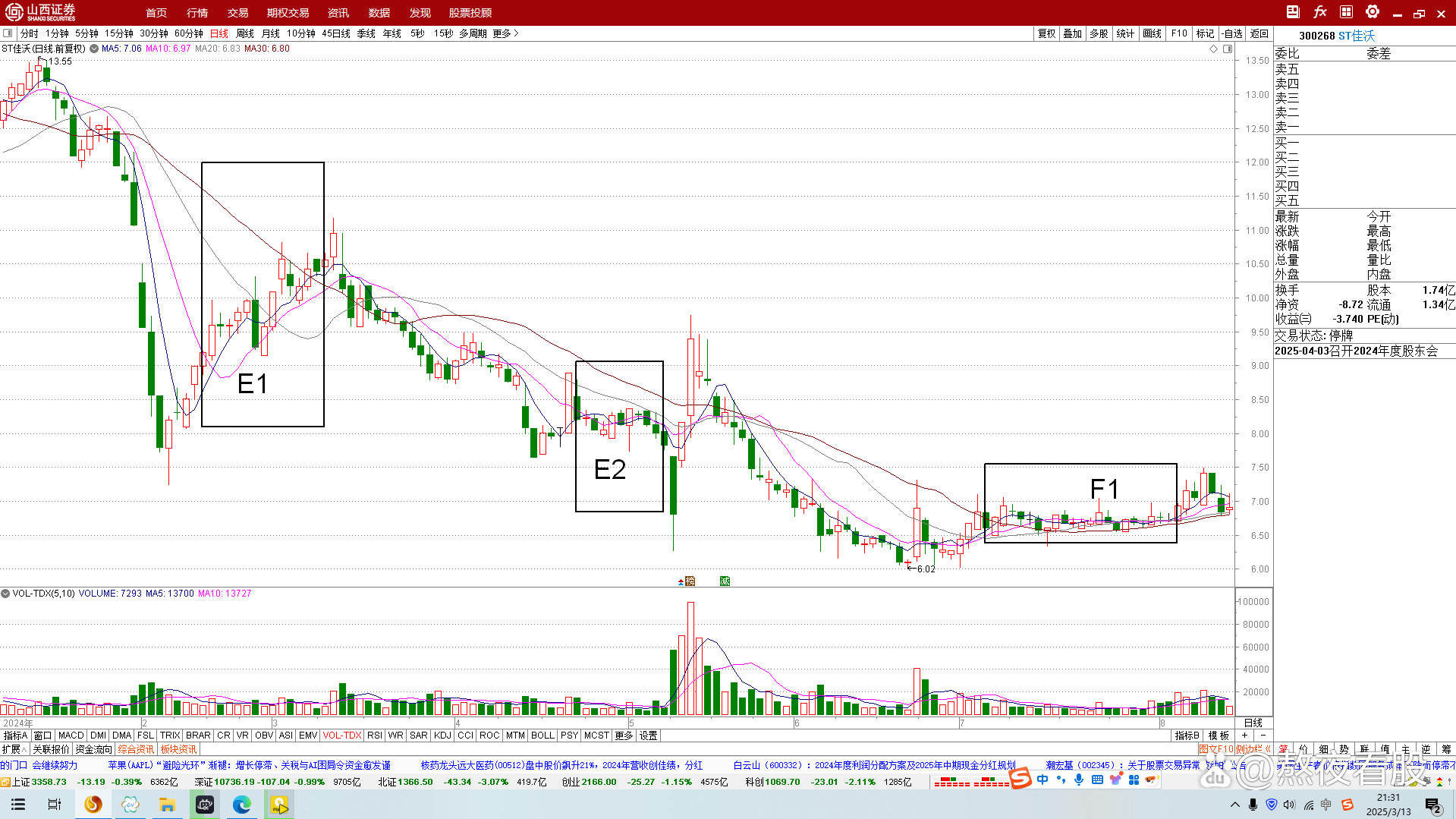Open the 行情 menu
Image resolution: width=1456 pixels, height=819 pixels.
(x=197, y=13)
